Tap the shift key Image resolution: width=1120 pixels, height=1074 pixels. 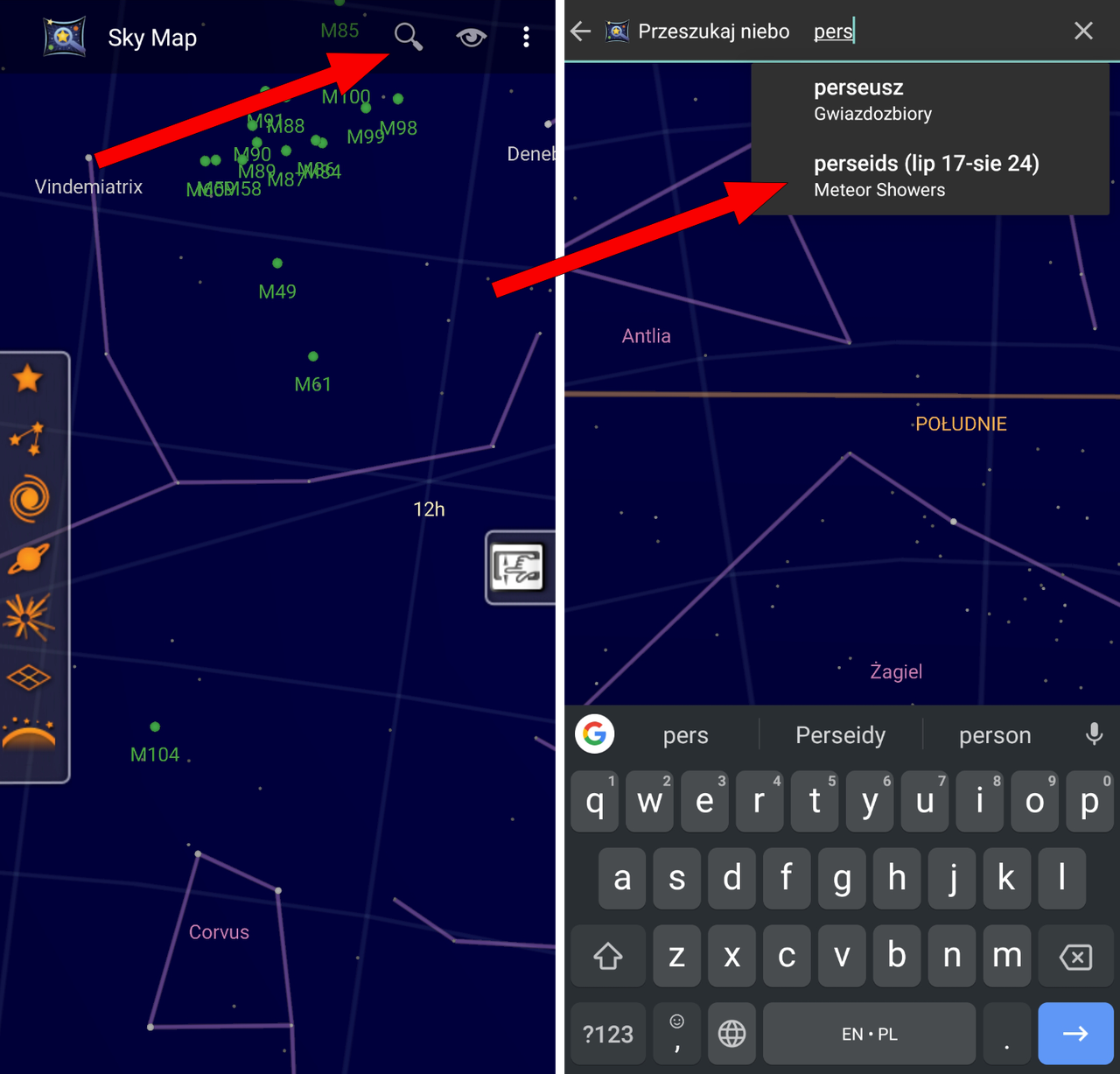pos(608,956)
